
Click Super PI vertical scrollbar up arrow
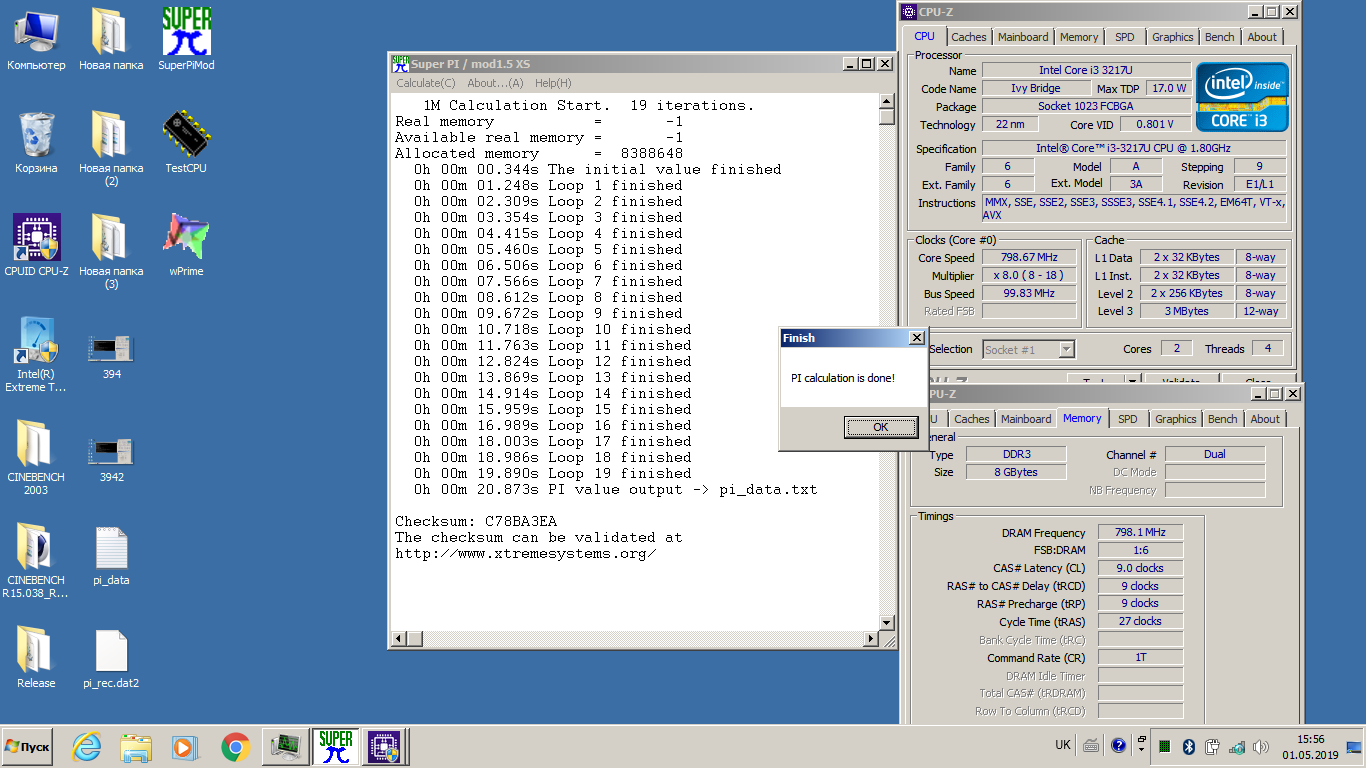tap(886, 101)
